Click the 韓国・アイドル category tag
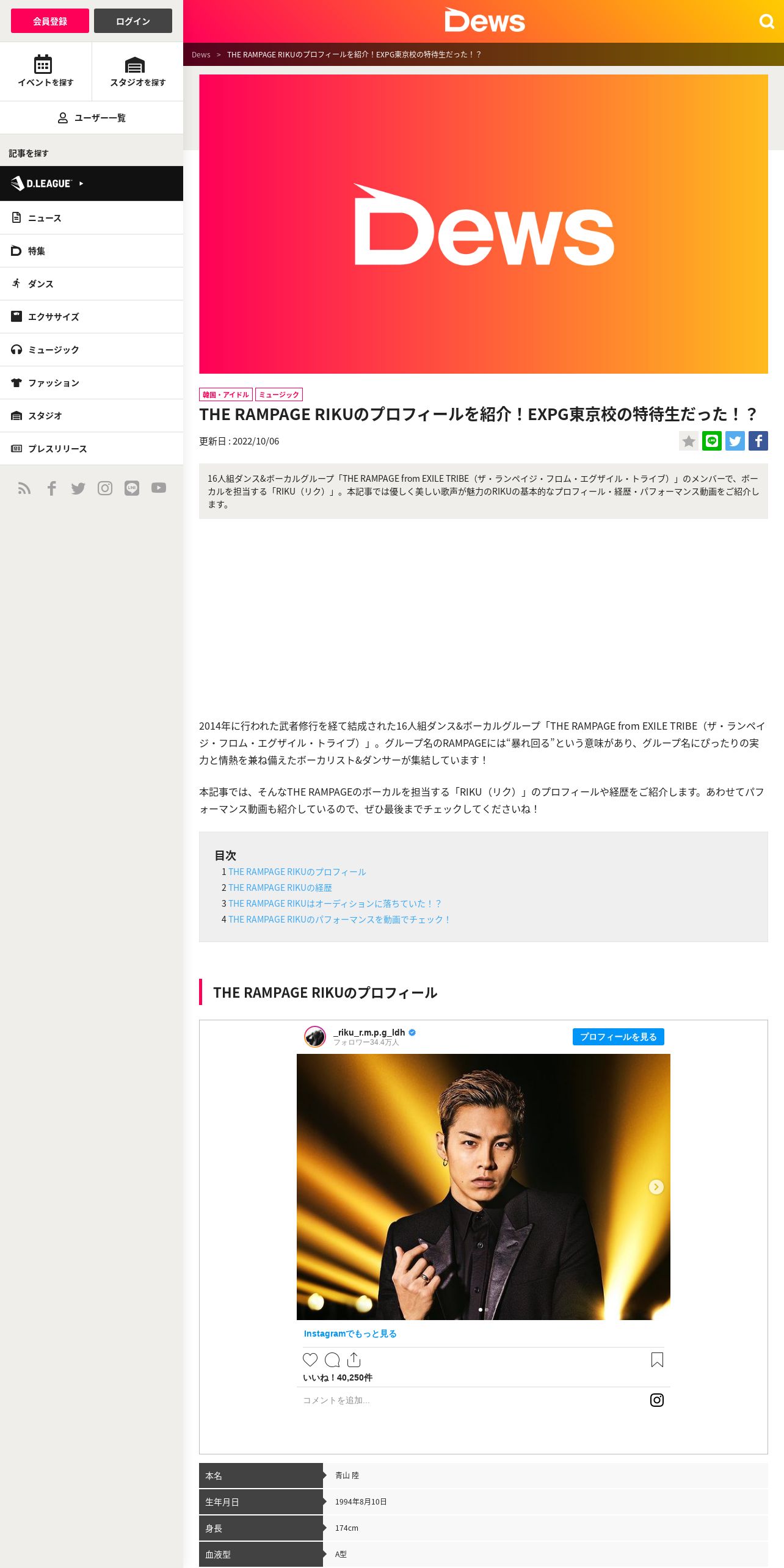Viewport: 784px width, 1568px height. [x=226, y=394]
